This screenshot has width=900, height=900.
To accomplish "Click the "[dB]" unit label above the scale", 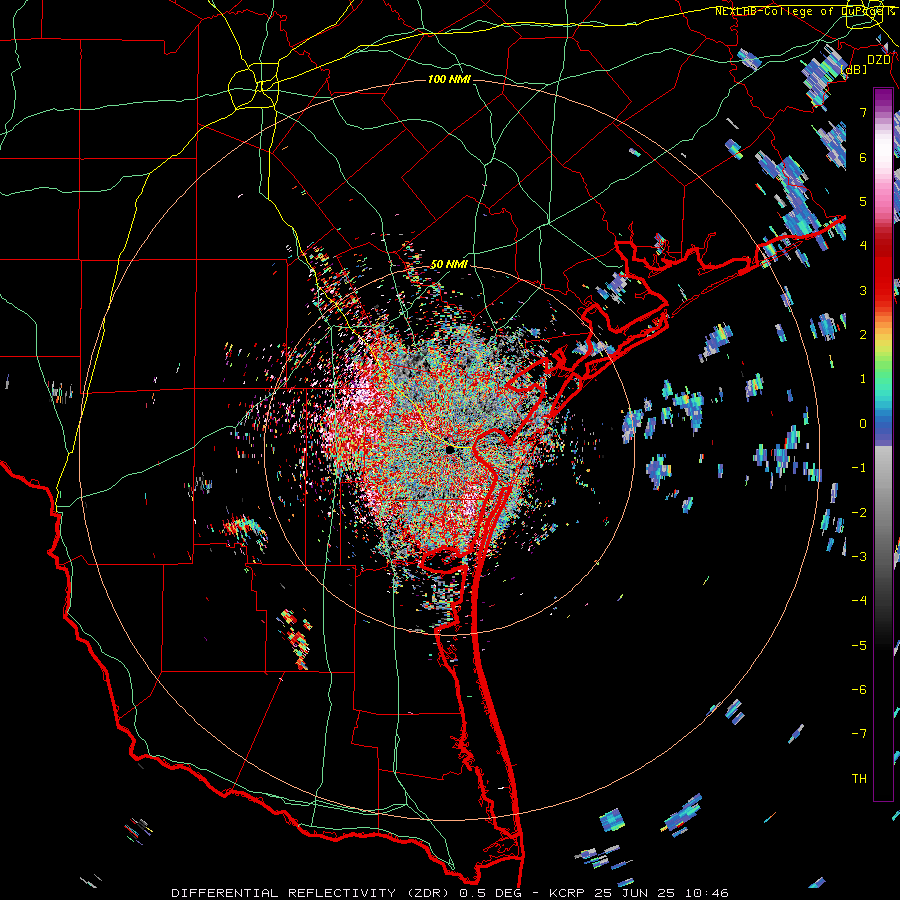I will click(854, 69).
